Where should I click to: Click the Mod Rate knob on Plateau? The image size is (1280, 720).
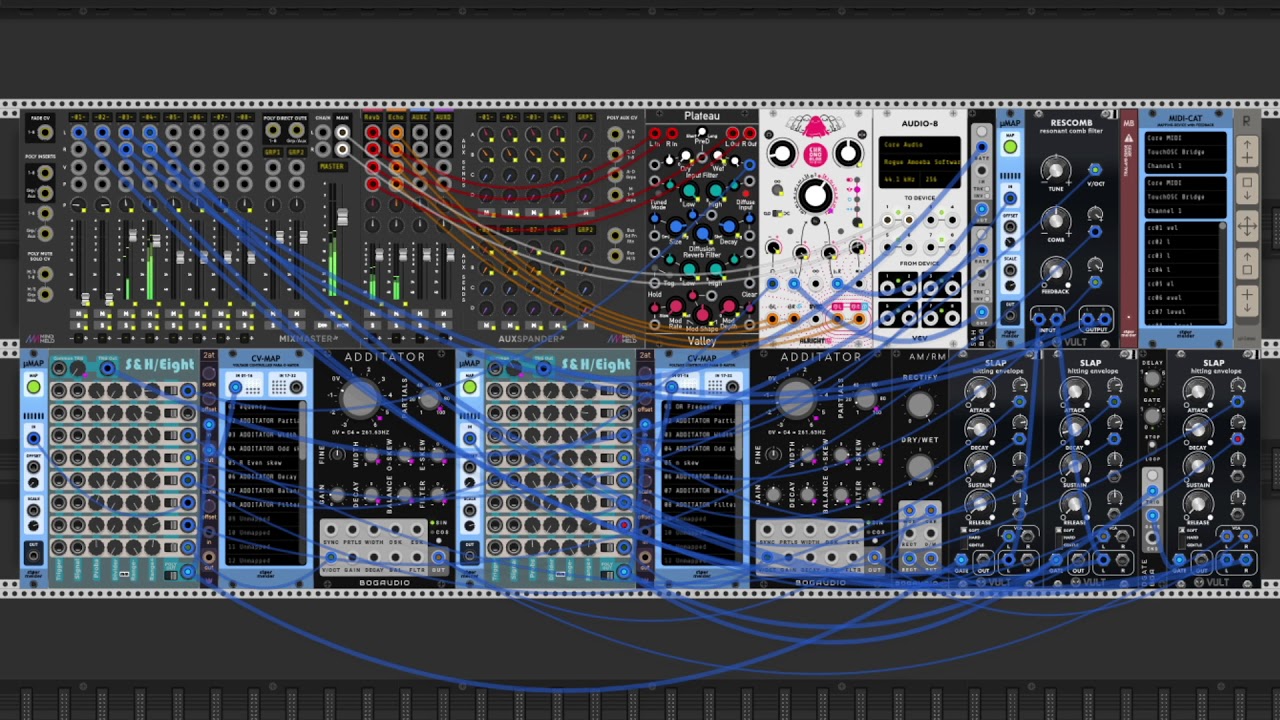coord(676,307)
